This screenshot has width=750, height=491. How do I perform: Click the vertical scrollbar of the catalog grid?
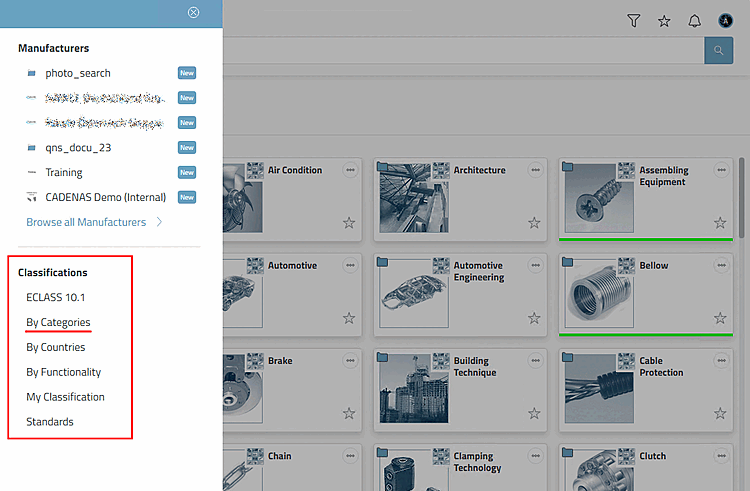pyautogui.click(x=741, y=198)
